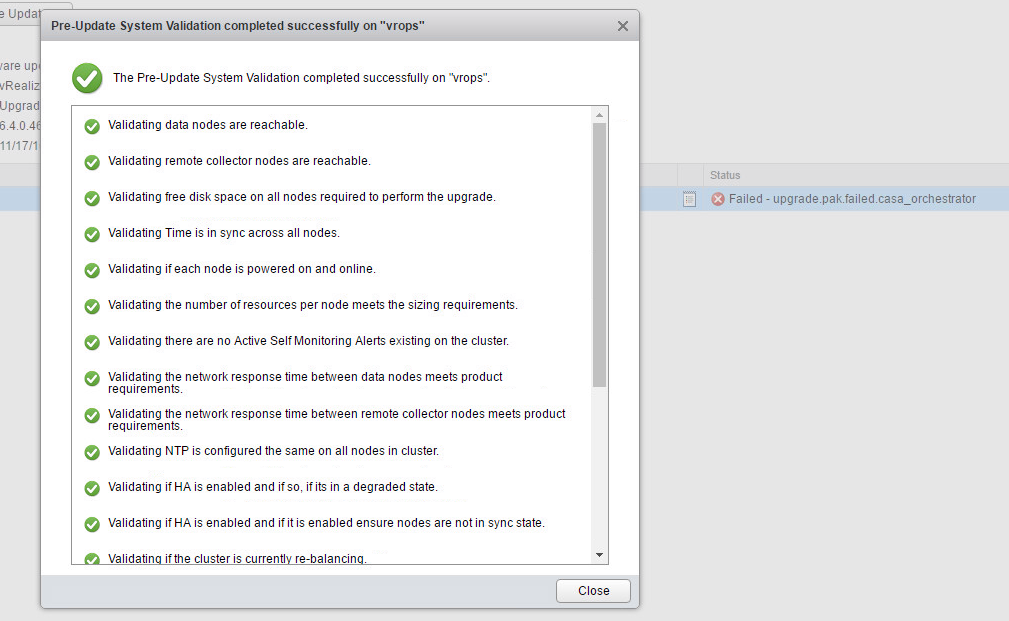The width and height of the screenshot is (1009, 621).
Task: Click checkmark beside HA degraded state validation
Action: 92,488
